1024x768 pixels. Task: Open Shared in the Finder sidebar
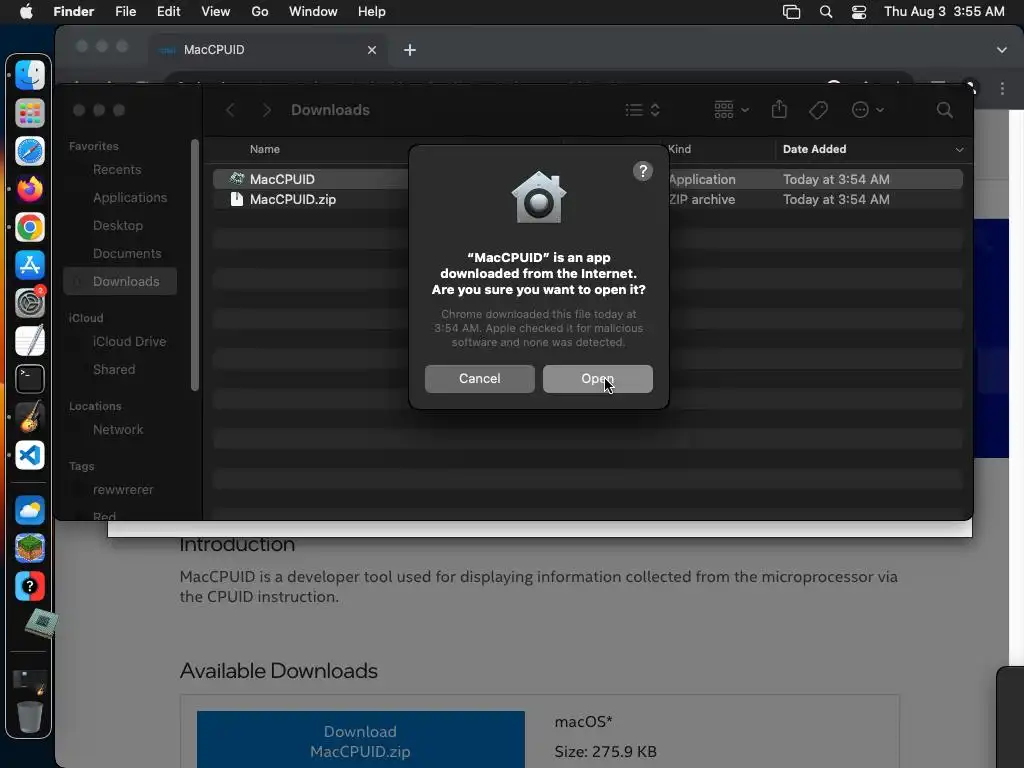[114, 370]
